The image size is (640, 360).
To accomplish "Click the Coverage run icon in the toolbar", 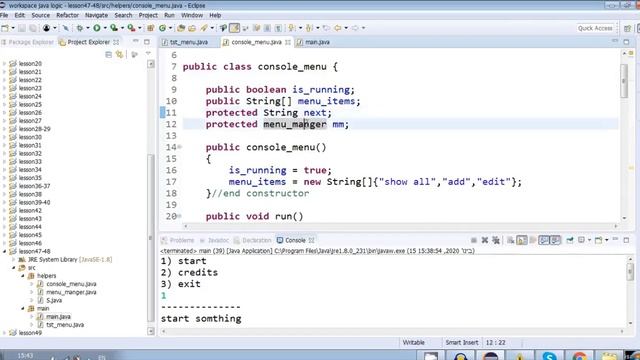I will click(114, 28).
